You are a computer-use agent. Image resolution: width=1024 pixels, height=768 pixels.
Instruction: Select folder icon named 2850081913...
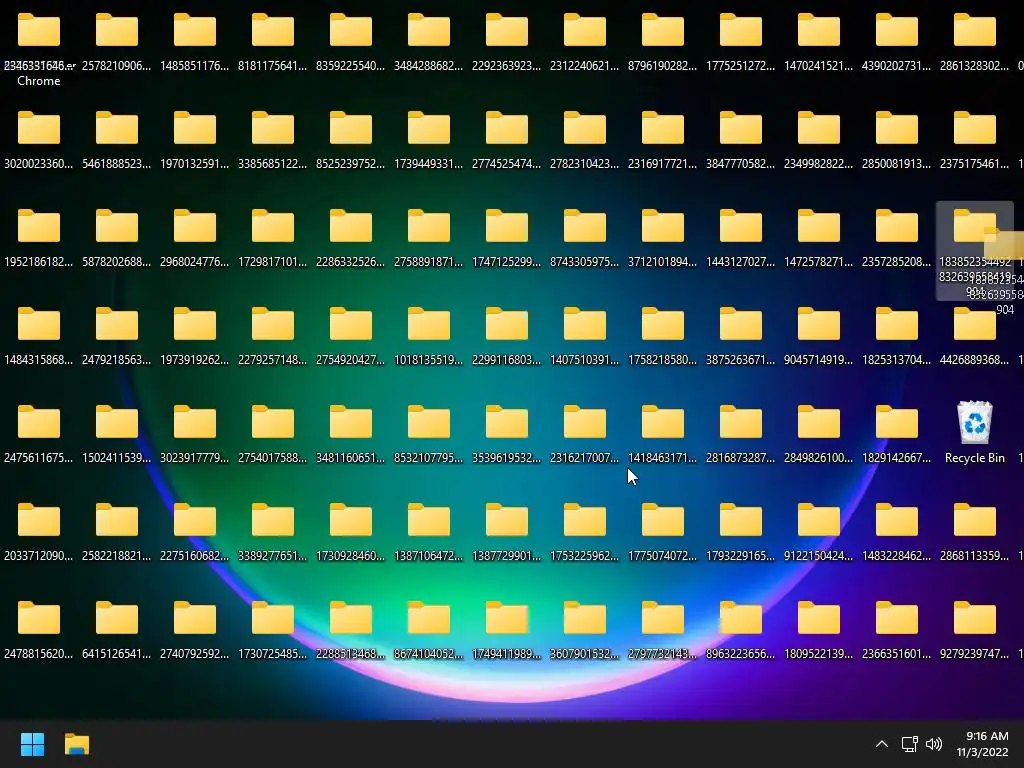pyautogui.click(x=897, y=129)
